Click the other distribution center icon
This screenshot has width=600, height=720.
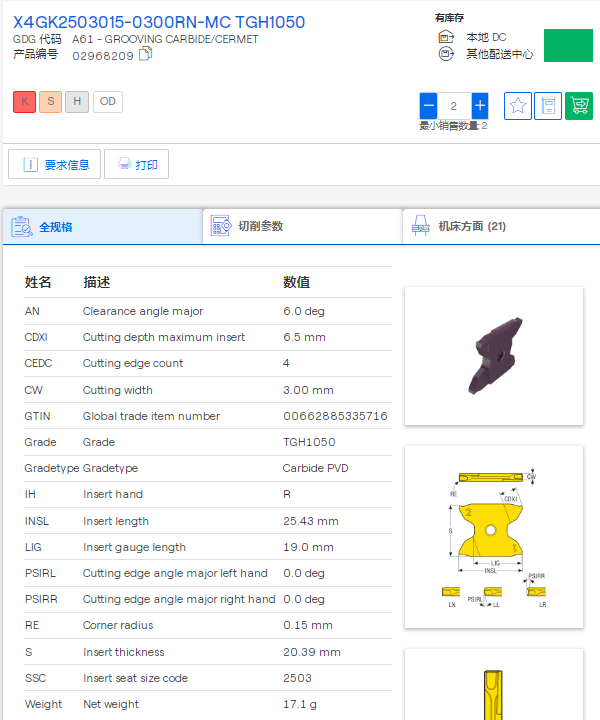click(x=446, y=54)
